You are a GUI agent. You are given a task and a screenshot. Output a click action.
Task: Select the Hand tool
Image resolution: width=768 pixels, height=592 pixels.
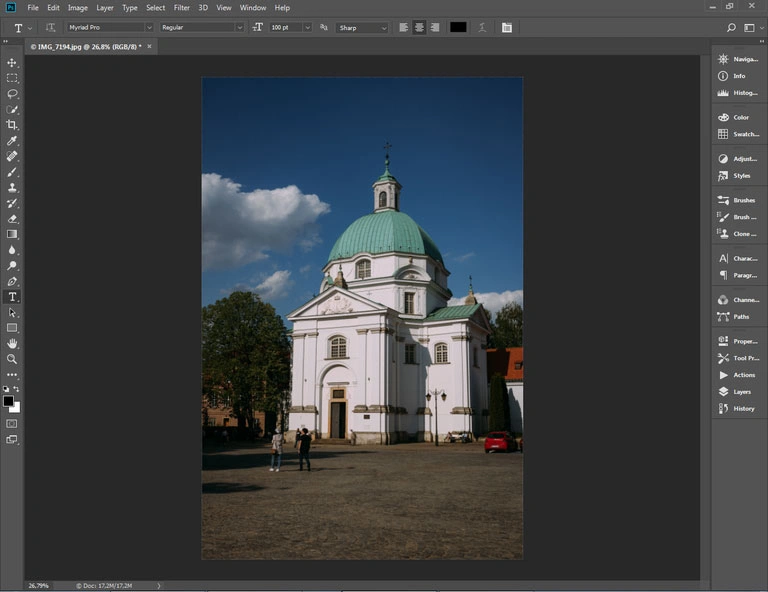pyautogui.click(x=12, y=343)
